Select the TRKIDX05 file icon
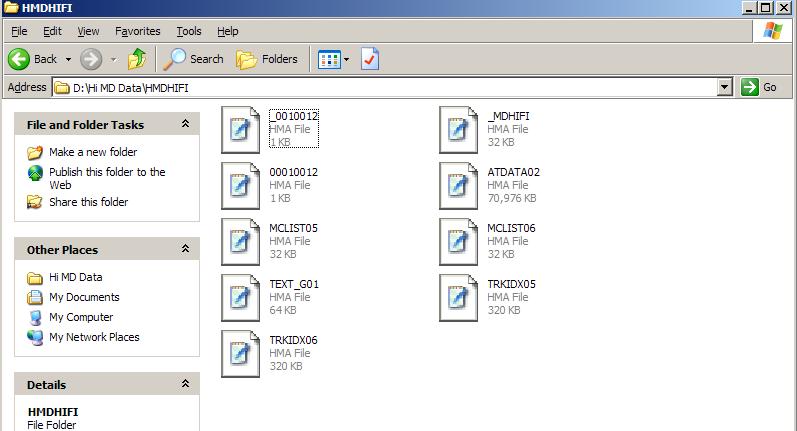 coord(458,297)
